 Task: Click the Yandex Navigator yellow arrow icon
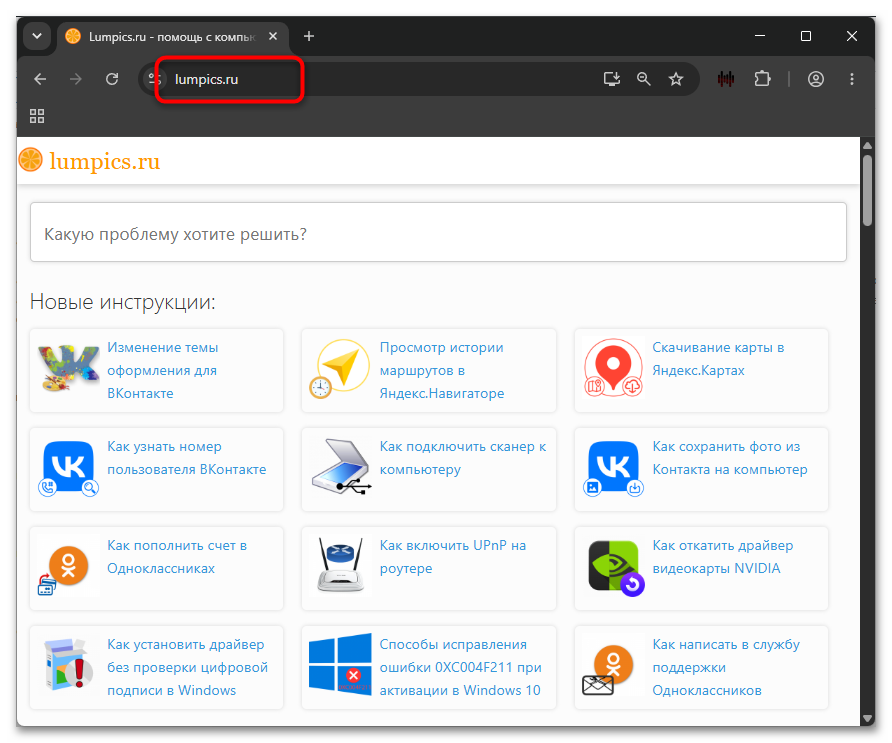341,369
